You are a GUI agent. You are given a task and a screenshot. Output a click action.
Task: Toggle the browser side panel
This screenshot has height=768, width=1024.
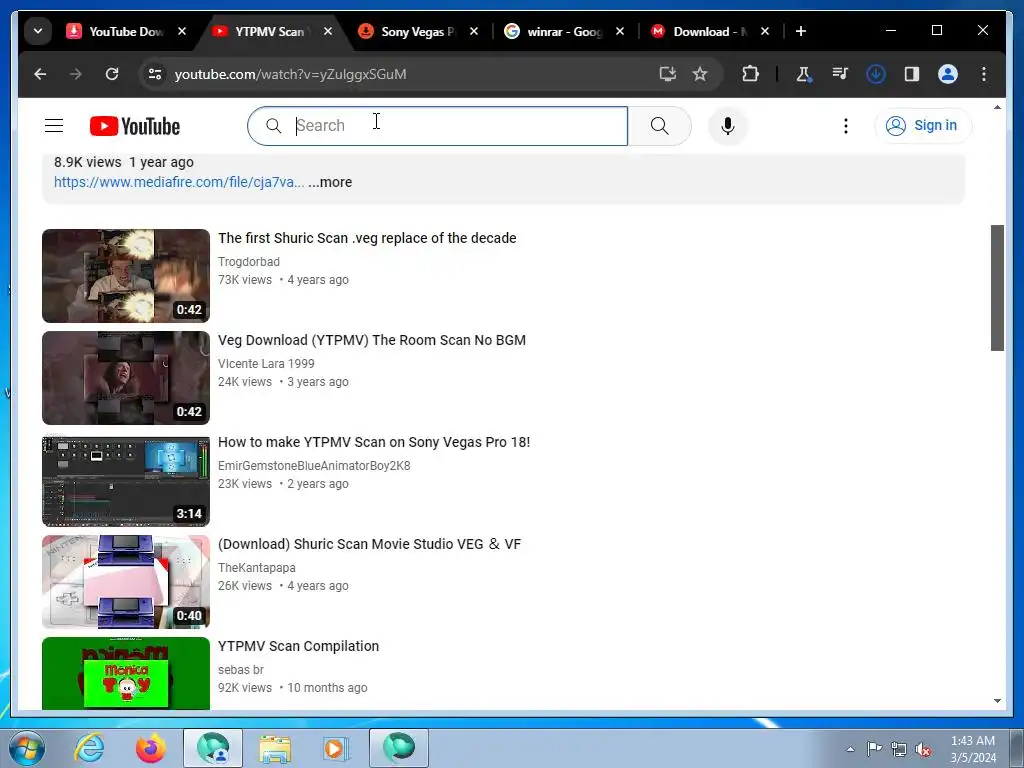(x=912, y=74)
